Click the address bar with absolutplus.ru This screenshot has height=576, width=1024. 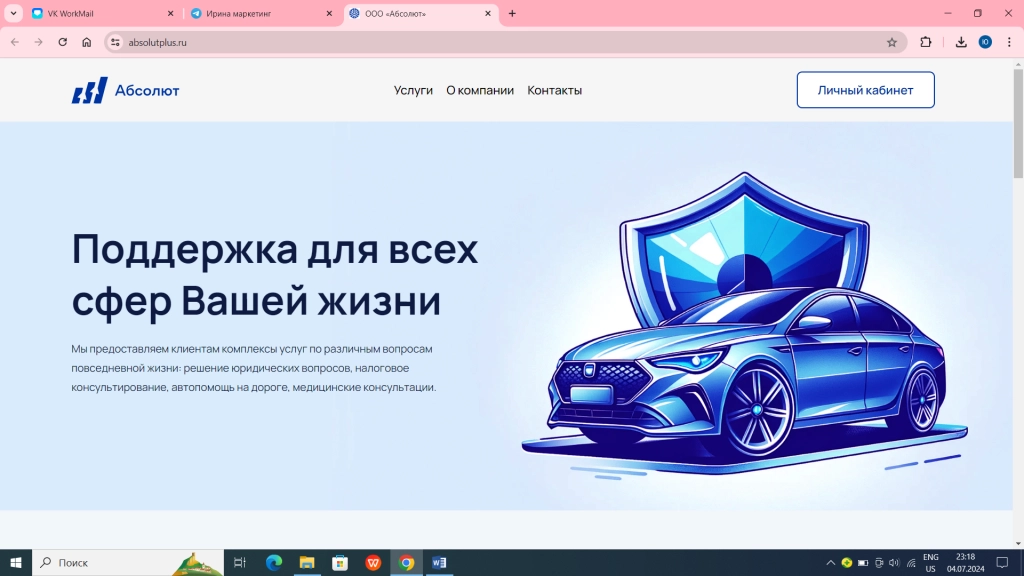tap(503, 42)
